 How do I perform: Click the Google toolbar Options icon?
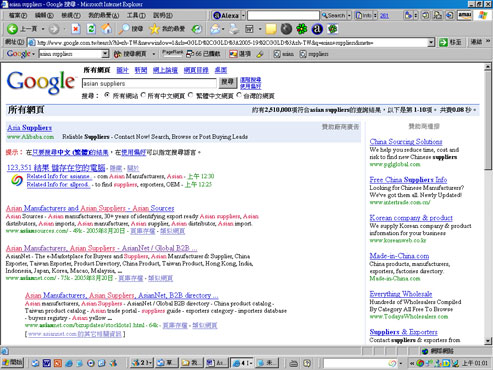(x=234, y=54)
